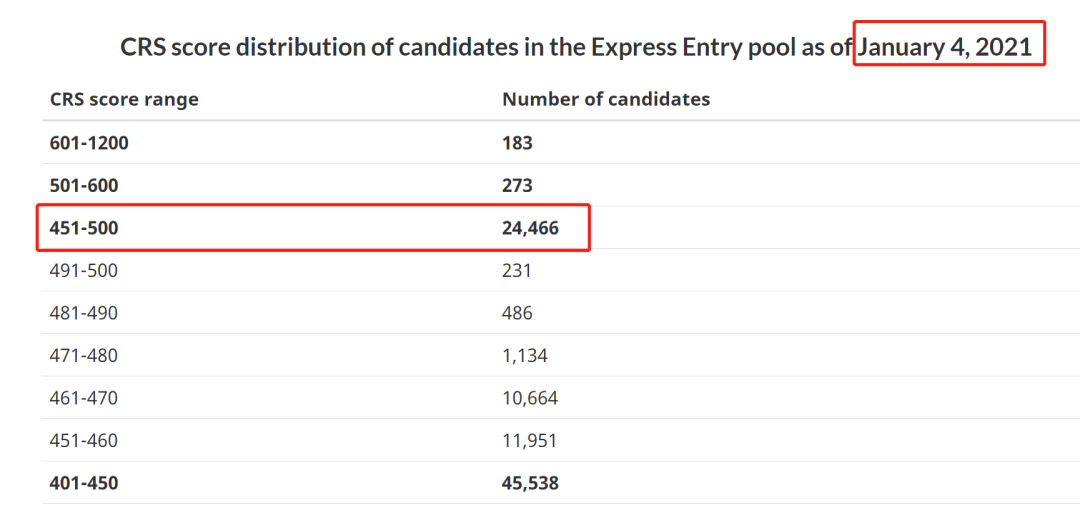Viewport: 1080px width, 512px height.
Task: Select the CRS score range column header
Action: click(124, 99)
